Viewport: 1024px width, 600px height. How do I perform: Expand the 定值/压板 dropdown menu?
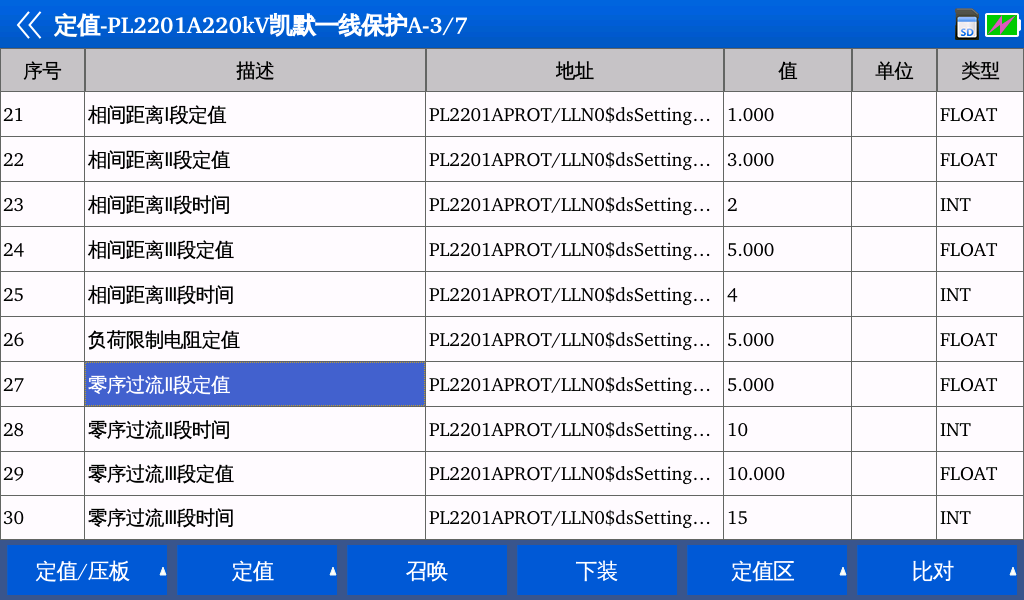point(87,571)
